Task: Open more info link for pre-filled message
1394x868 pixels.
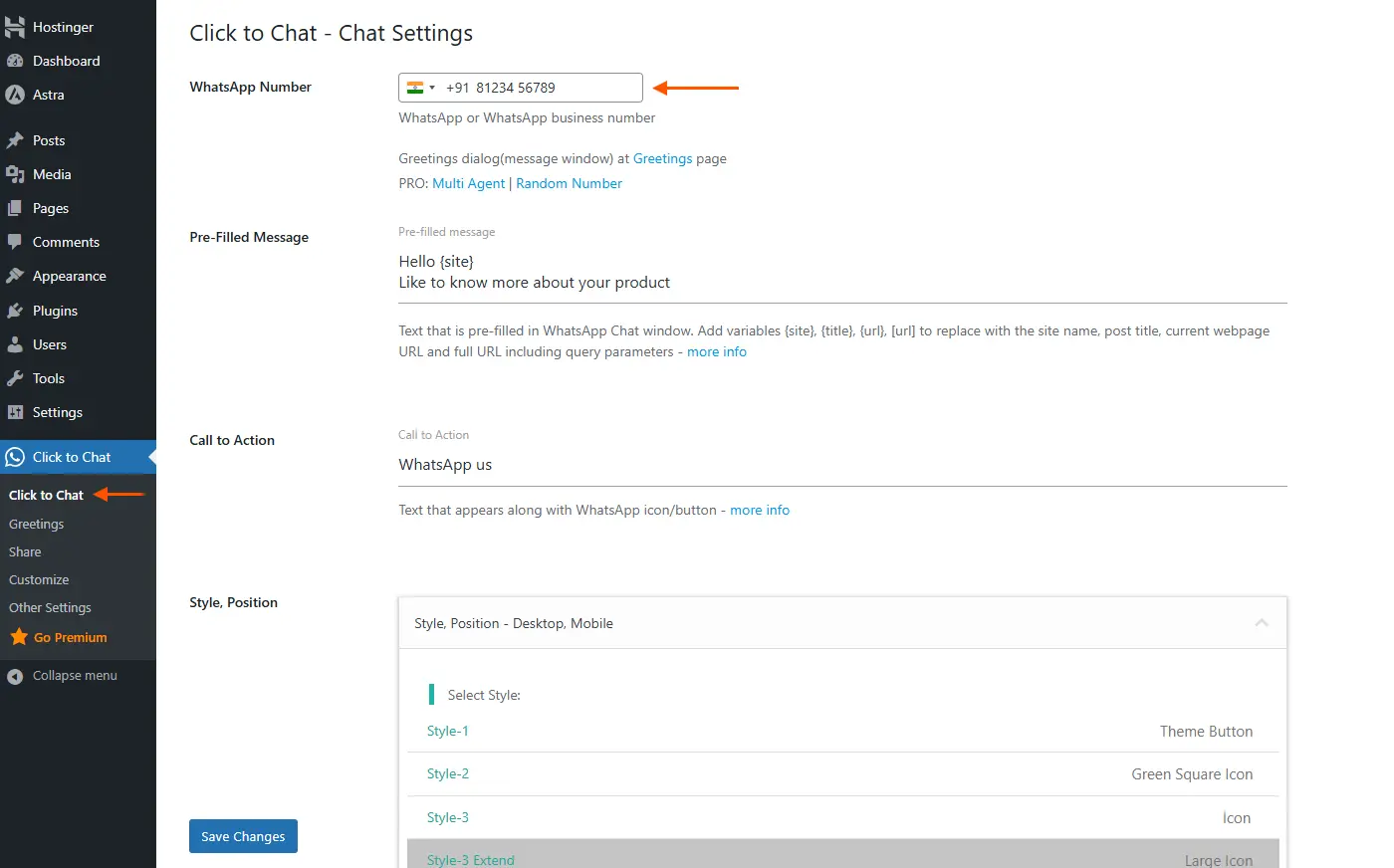Action: pos(717,351)
